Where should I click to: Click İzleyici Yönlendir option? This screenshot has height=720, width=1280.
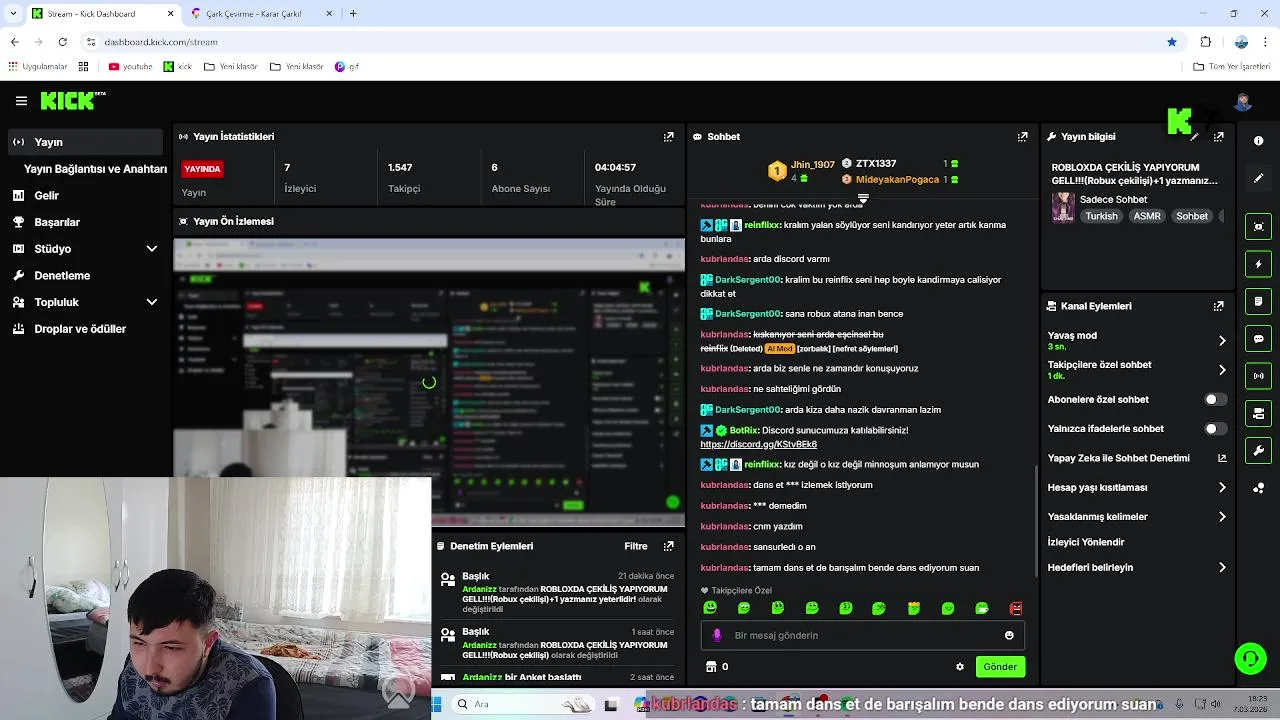(1086, 542)
